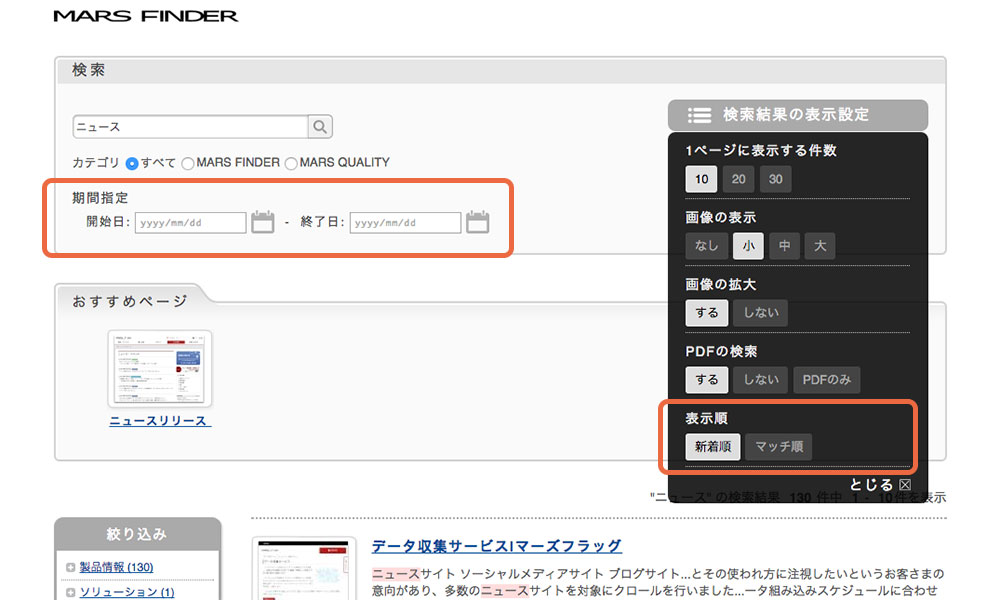1000x600 pixels.
Task: Select the MARS QUALITY category radio
Action: coord(291,163)
